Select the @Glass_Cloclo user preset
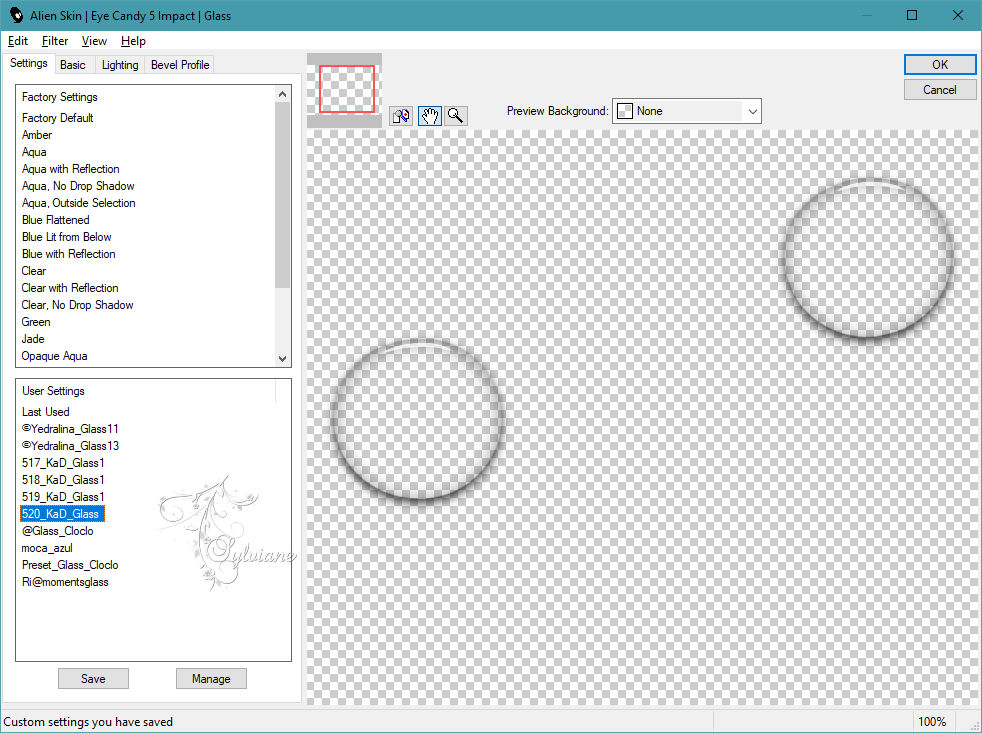Viewport: 982px width, 733px height. tap(58, 531)
